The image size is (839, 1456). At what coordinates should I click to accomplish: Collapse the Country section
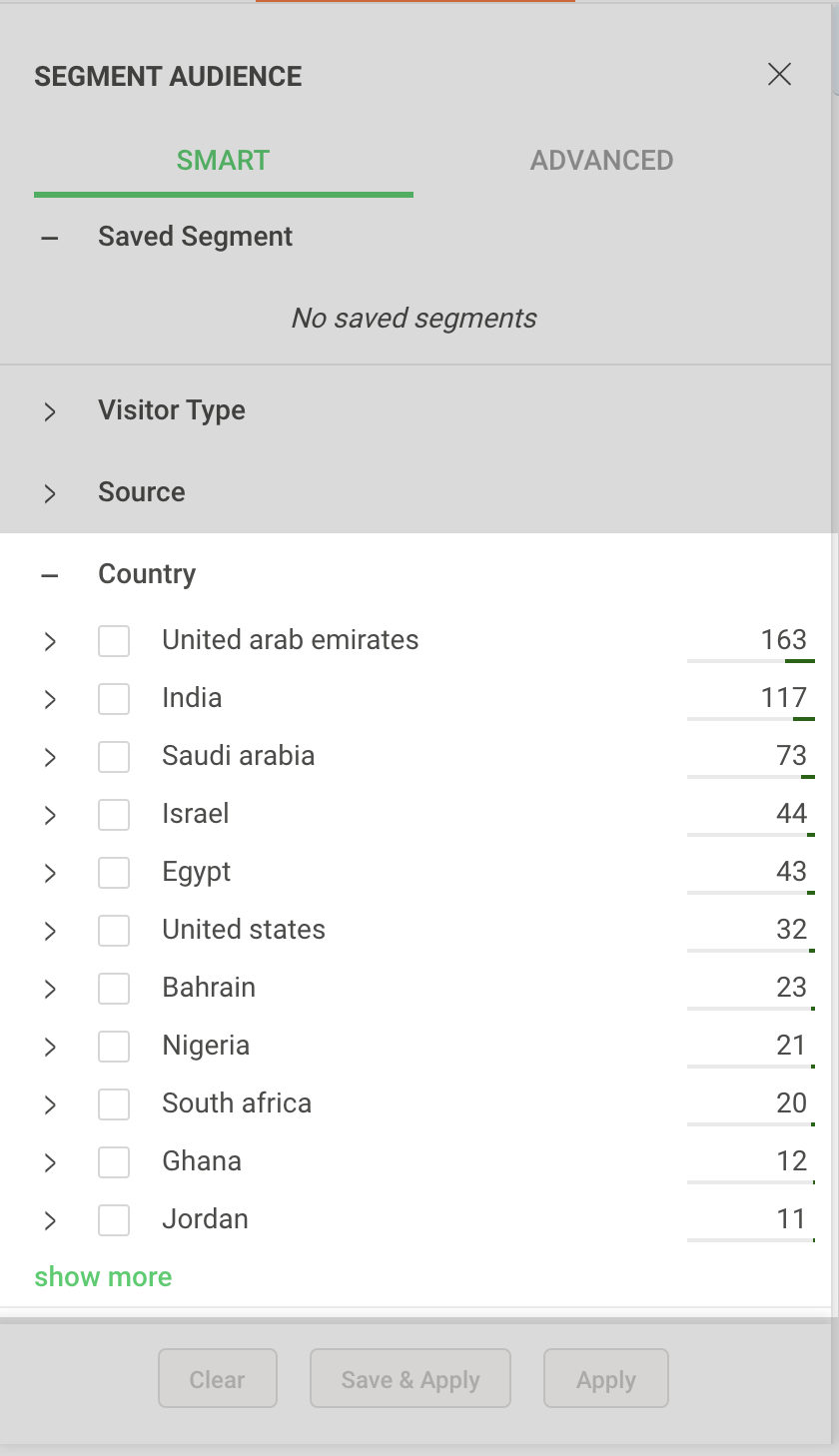click(x=50, y=575)
